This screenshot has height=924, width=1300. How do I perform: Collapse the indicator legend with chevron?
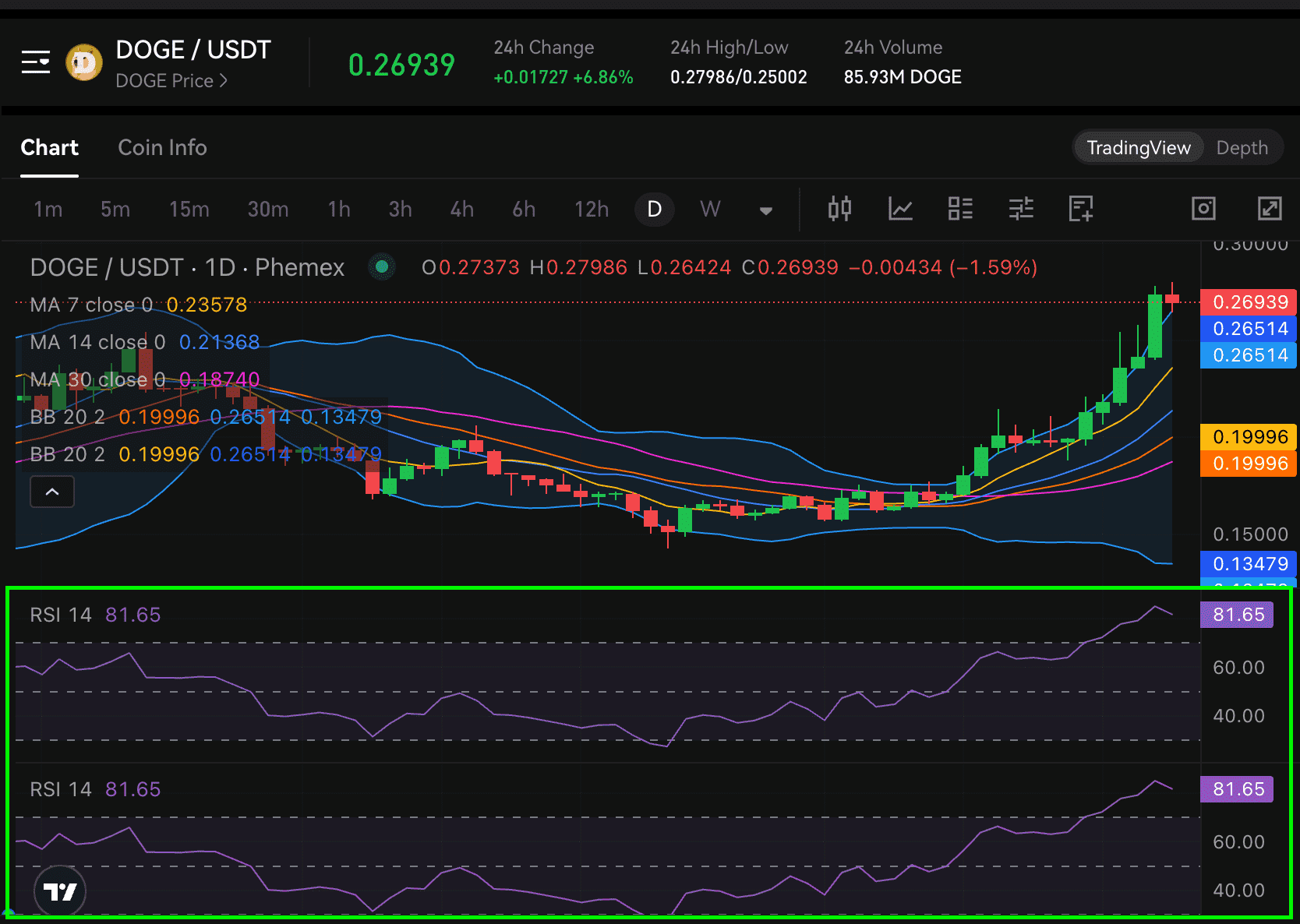coord(52,492)
